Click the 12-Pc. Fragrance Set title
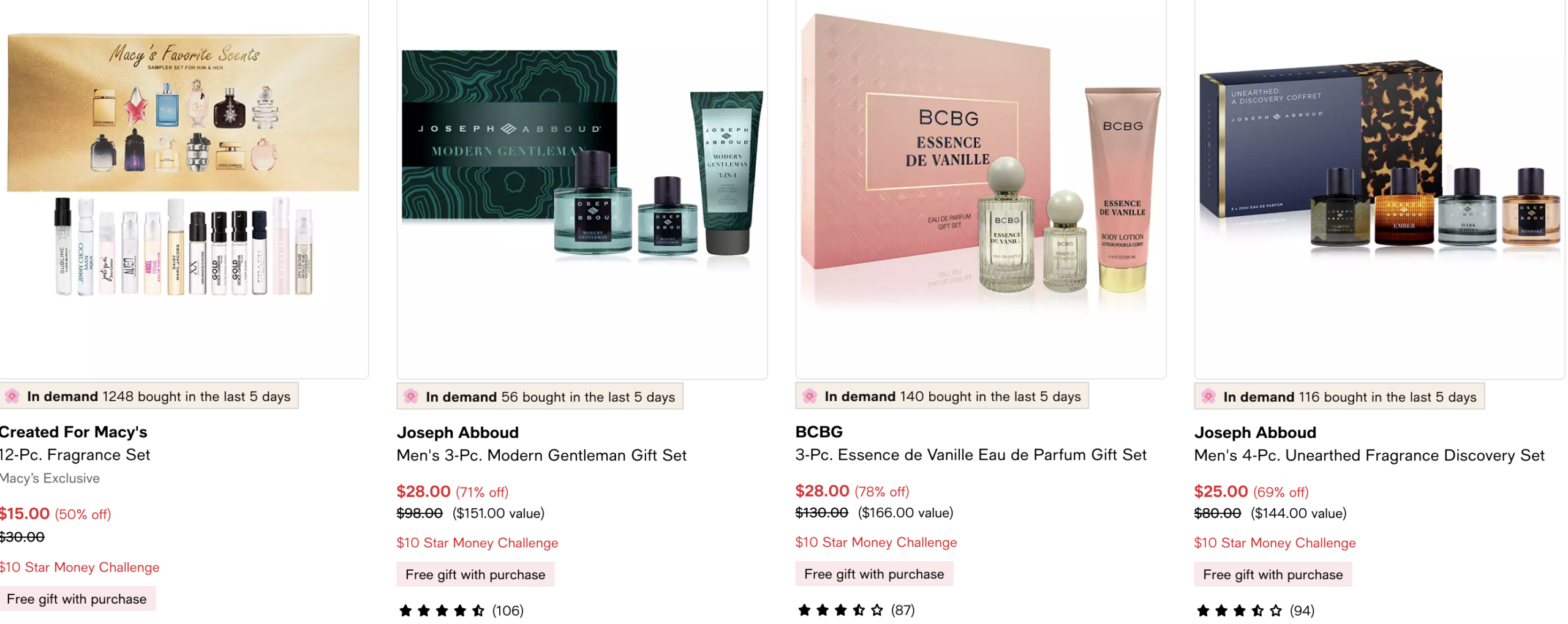 coord(75,454)
